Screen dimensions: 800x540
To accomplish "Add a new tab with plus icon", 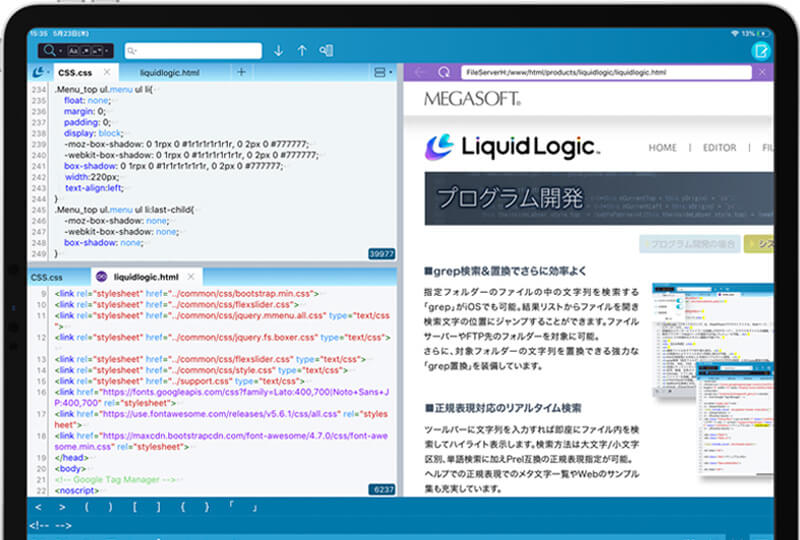I will point(241,73).
